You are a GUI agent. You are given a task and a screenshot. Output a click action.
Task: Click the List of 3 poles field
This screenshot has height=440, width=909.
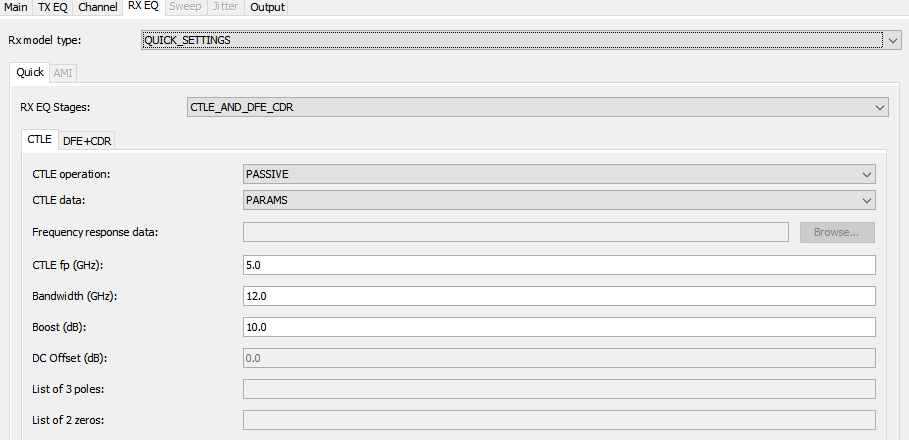(560, 389)
